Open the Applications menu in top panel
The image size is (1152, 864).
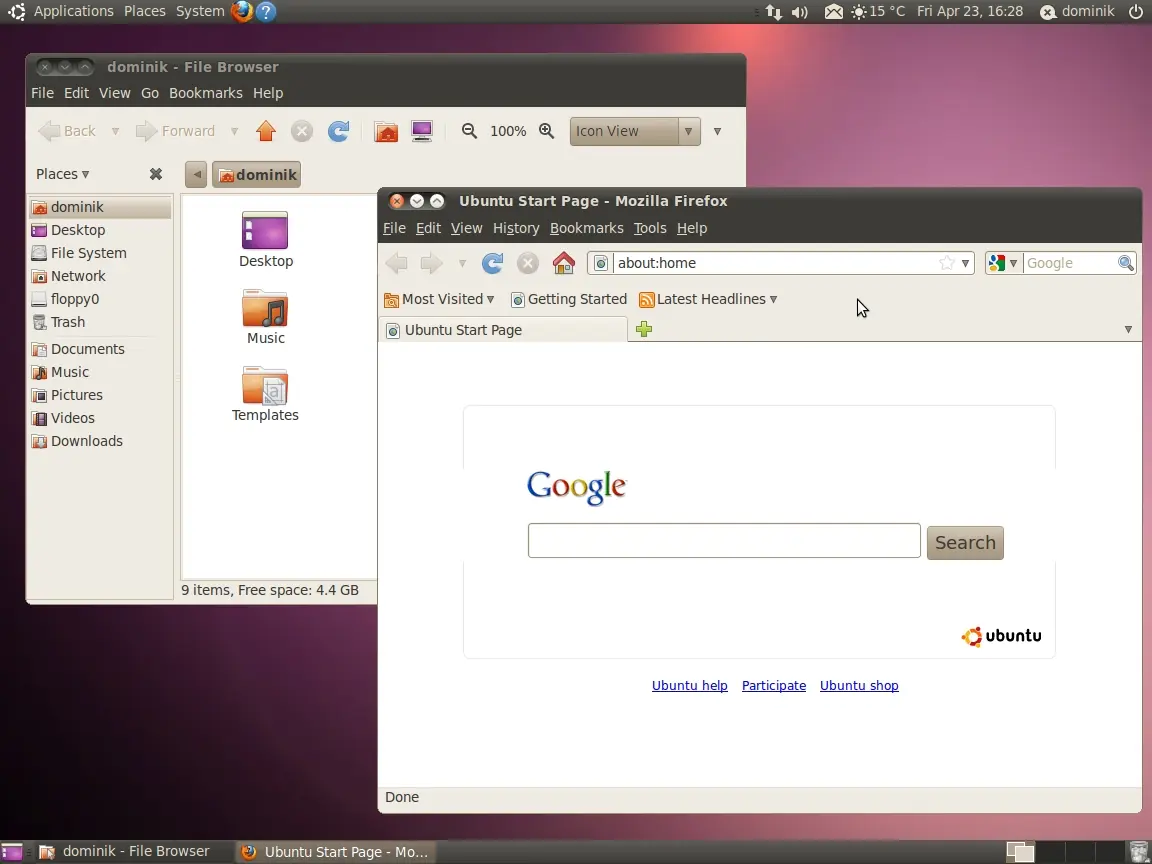(x=73, y=11)
